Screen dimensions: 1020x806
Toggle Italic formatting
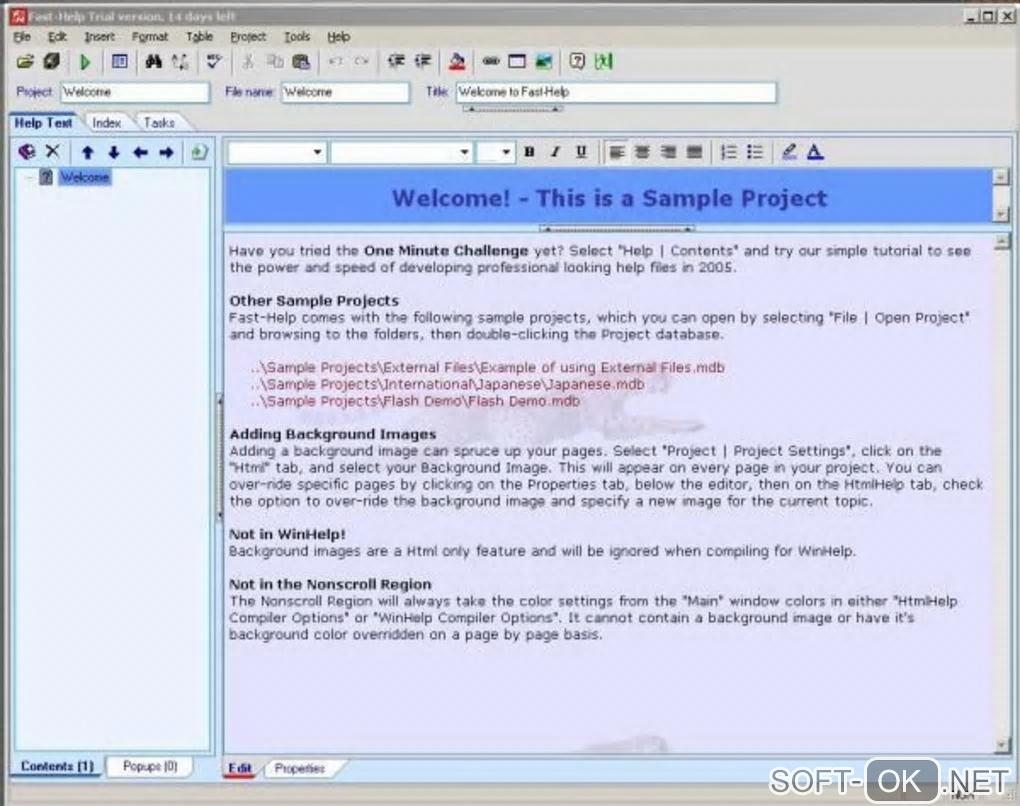555,152
